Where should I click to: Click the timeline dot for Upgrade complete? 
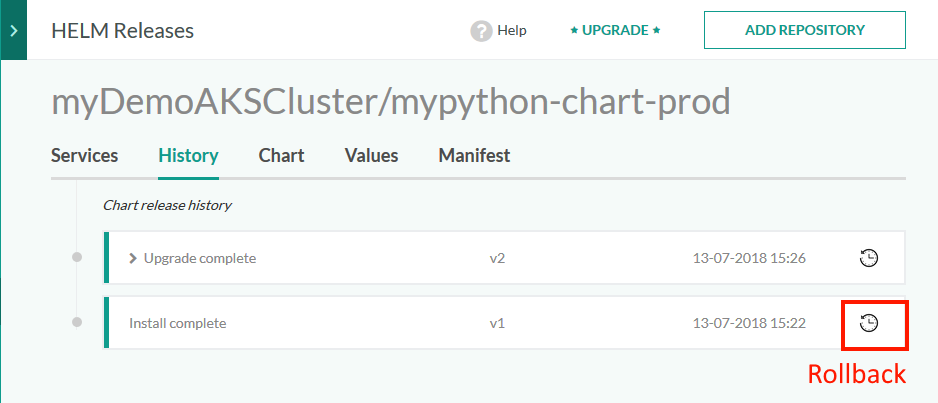[77, 257]
